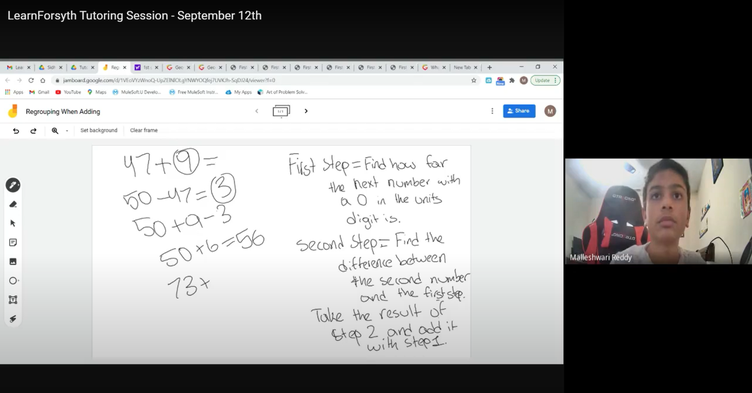Redo the last action
This screenshot has width=752, height=393.
33,131
